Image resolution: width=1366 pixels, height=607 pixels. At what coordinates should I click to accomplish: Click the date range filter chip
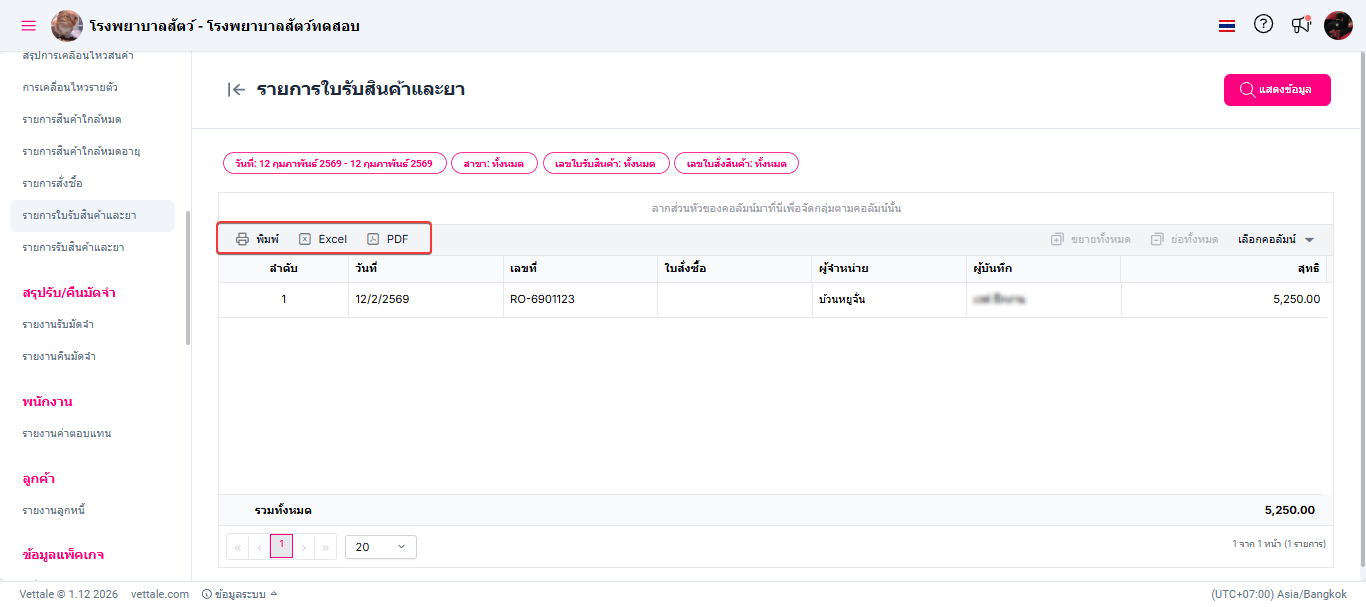[x=334, y=163]
